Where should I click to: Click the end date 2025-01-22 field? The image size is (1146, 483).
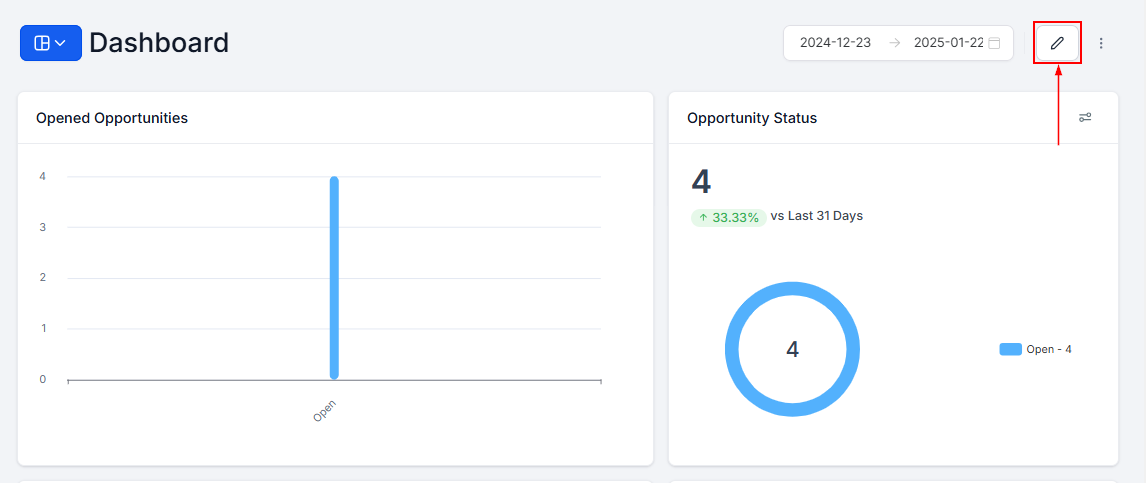point(948,42)
